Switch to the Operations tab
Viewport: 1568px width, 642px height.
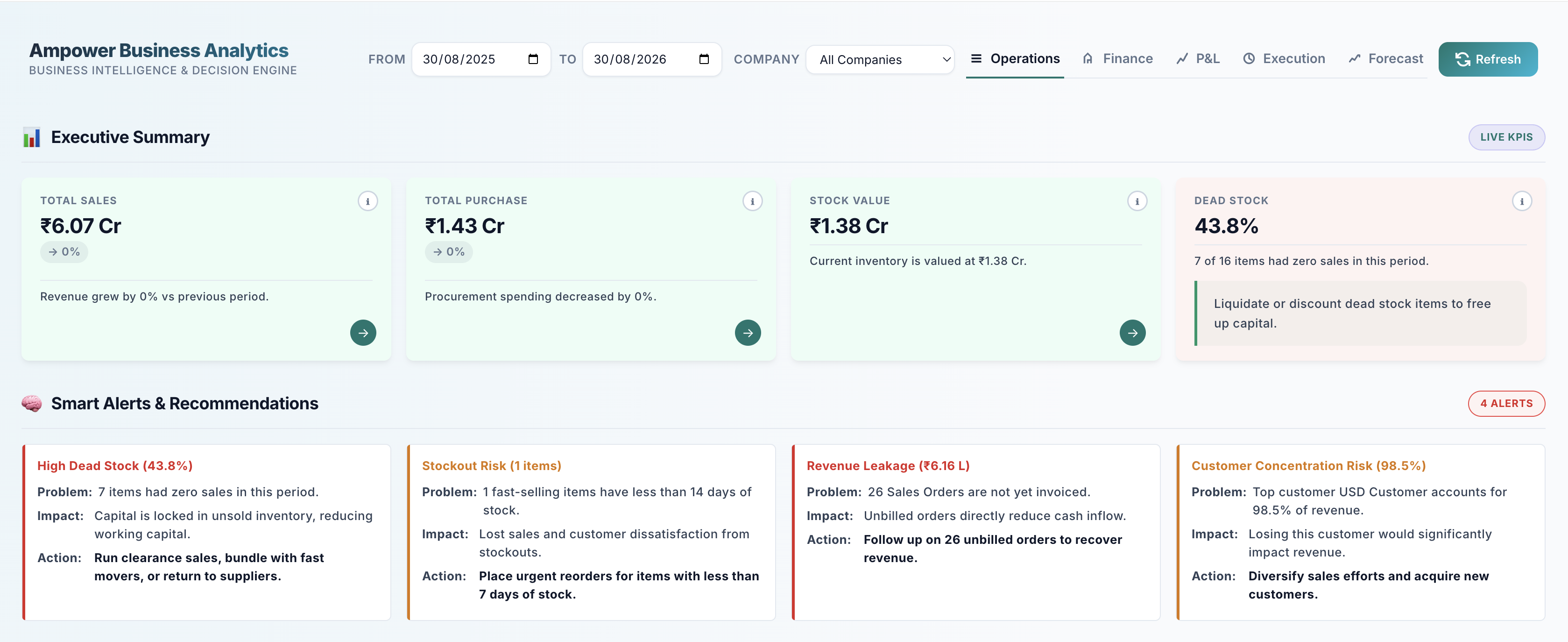(x=1015, y=59)
